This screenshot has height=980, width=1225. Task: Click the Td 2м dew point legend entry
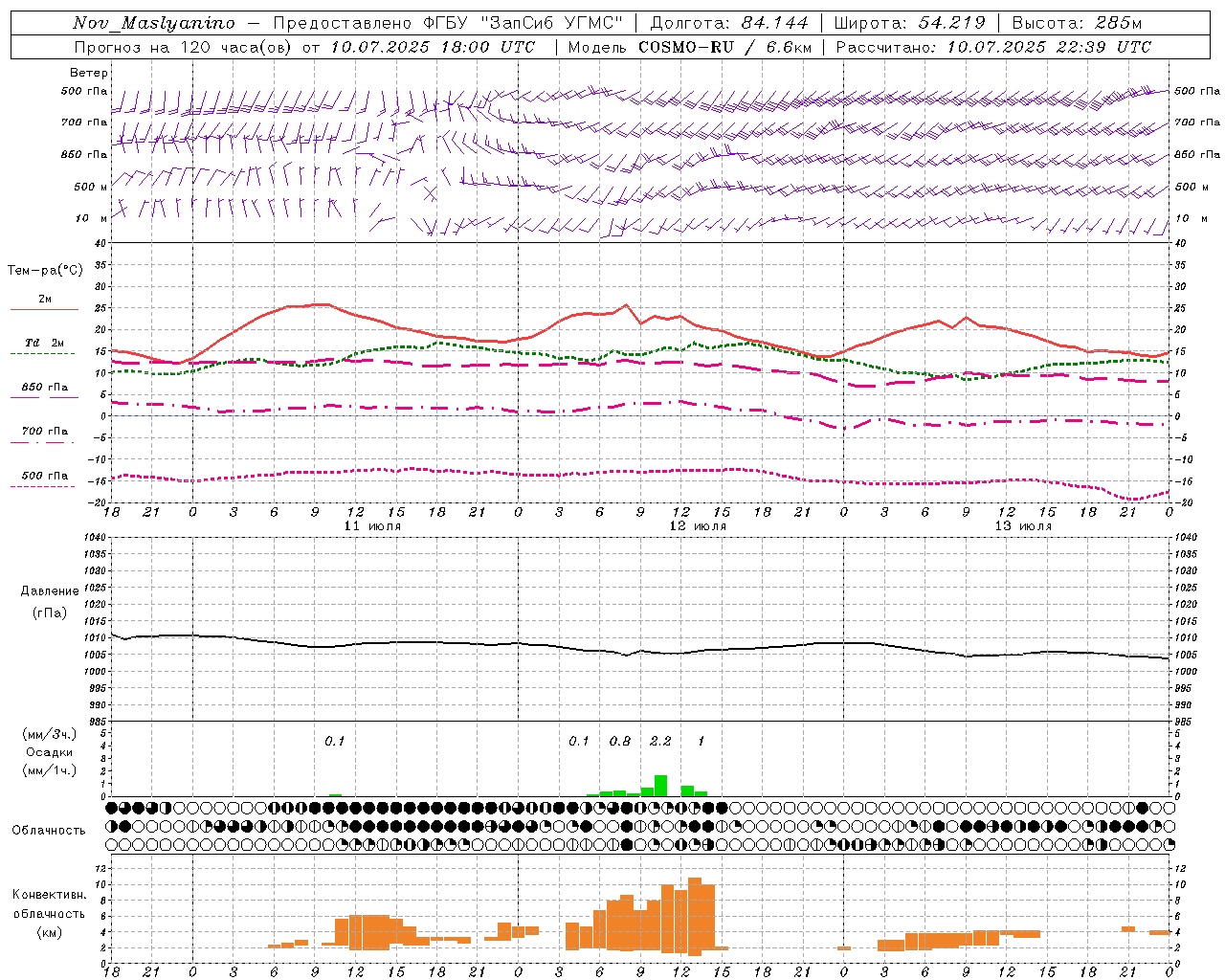tap(44, 343)
